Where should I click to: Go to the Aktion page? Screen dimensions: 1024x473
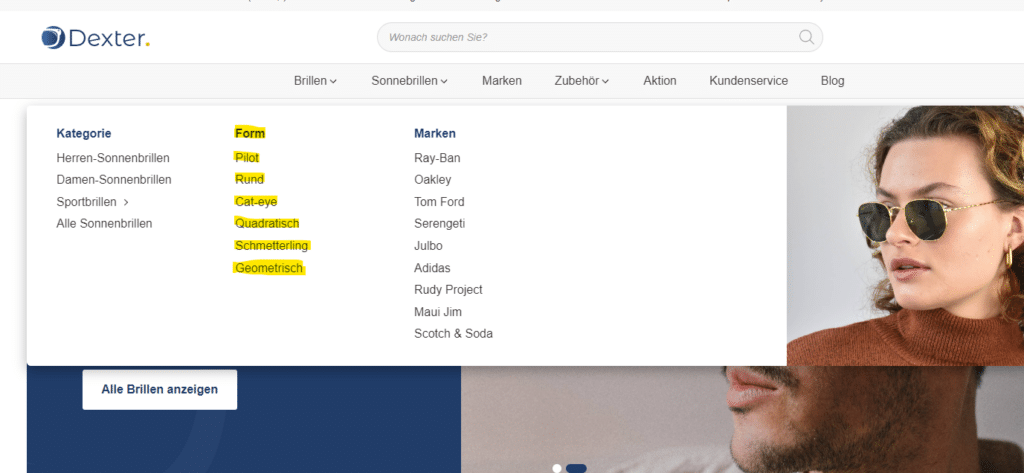(660, 81)
